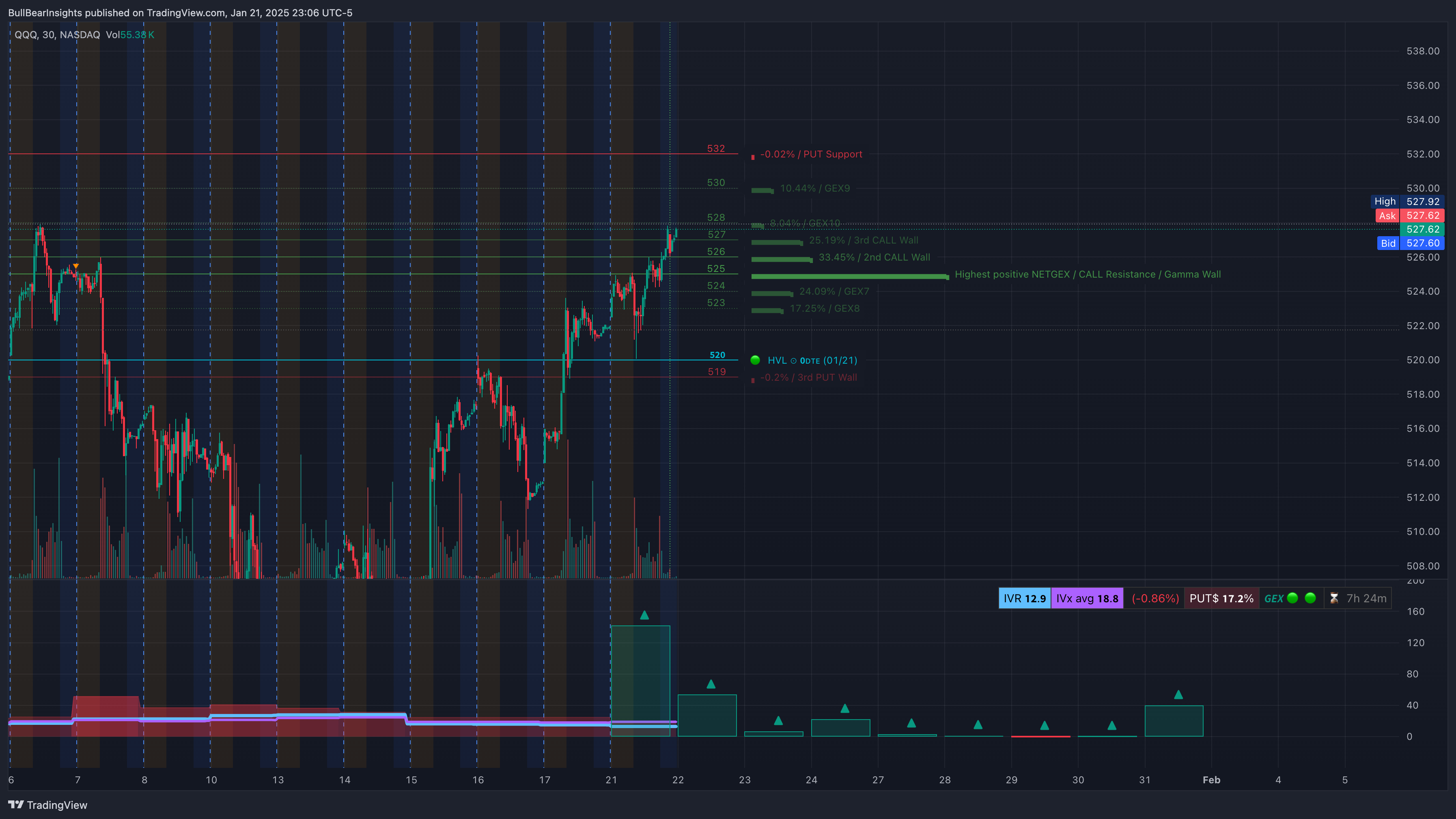The height and width of the screenshot is (819, 1456).
Task: Click the '10.44% / GEX9' label
Action: pos(815,188)
